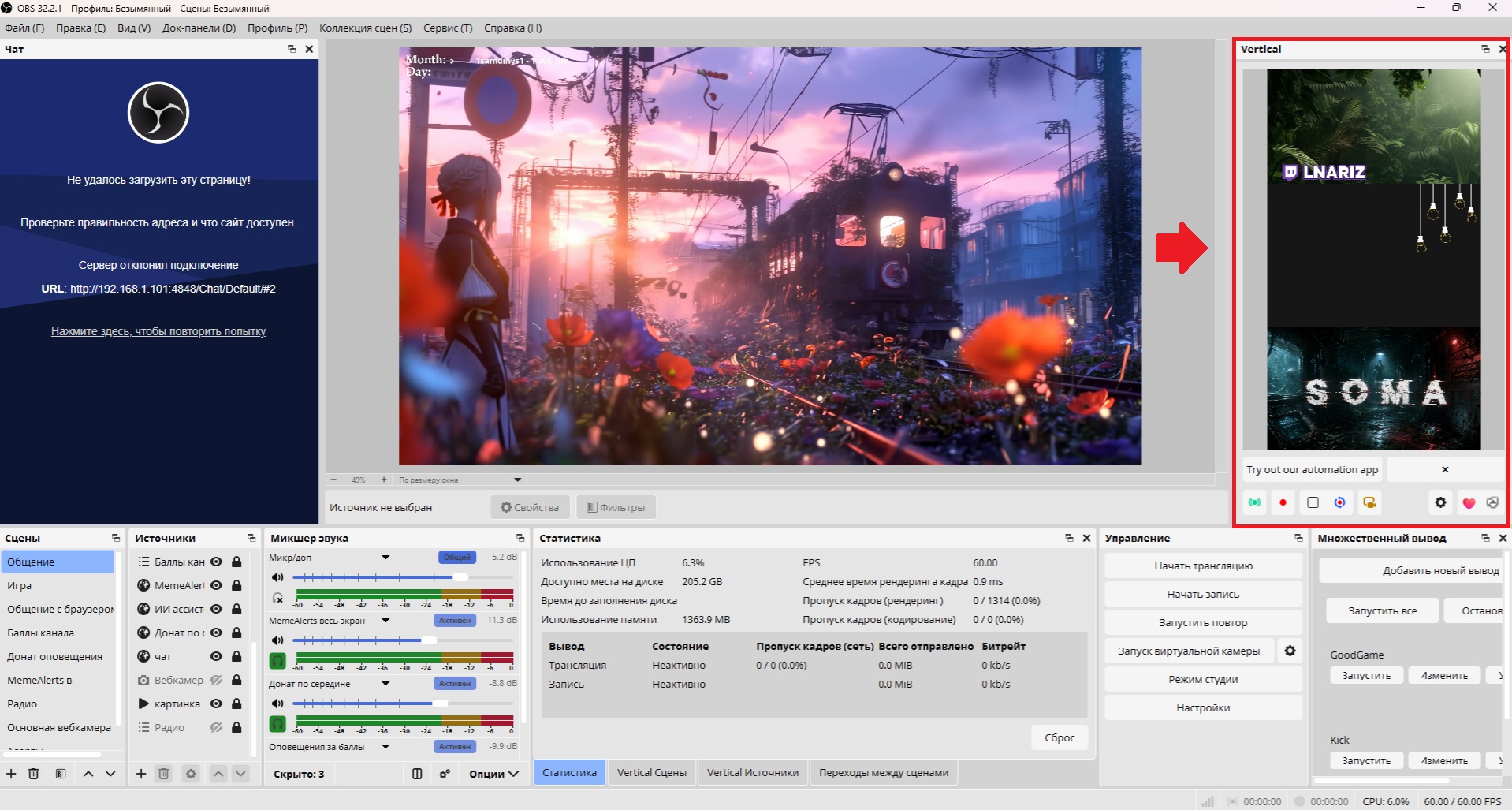Image resolution: width=1512 pixels, height=810 pixels.
Task: Hide the картинка source with its eye
Action: tap(216, 704)
